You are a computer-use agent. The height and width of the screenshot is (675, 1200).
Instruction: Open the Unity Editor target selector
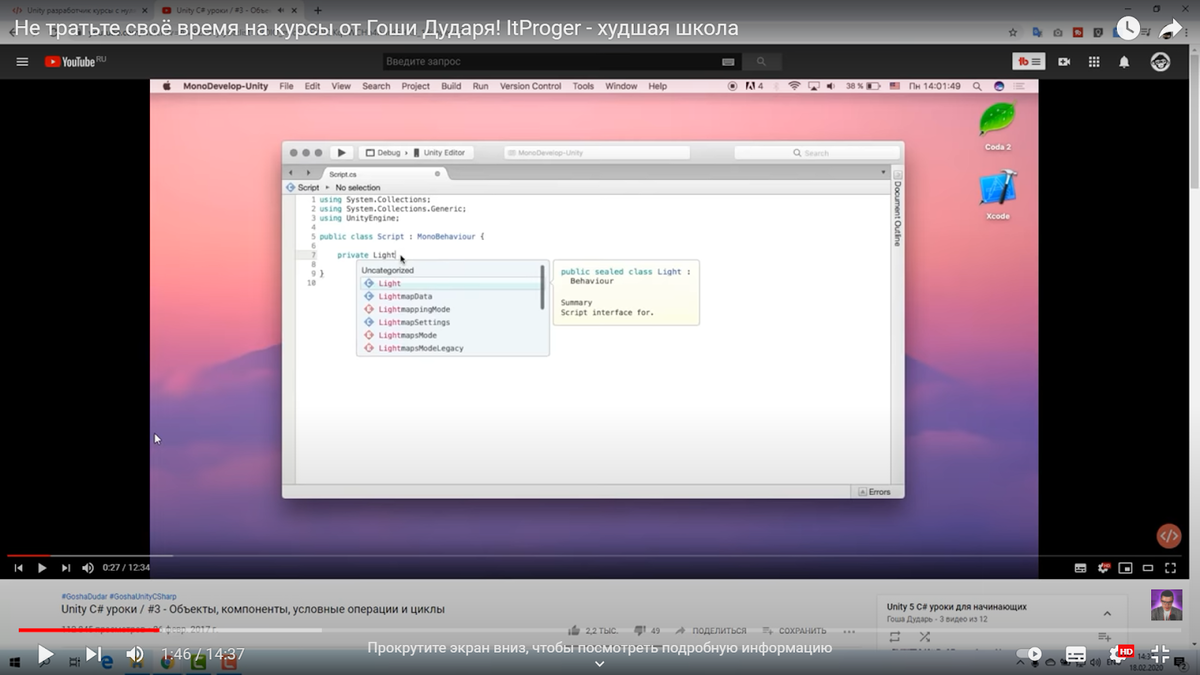(440, 153)
